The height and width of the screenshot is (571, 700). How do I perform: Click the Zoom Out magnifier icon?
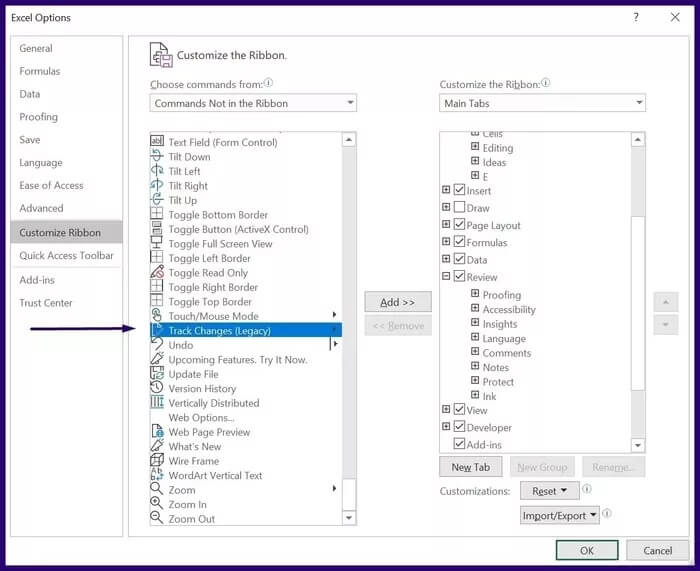pyautogui.click(x=157, y=518)
